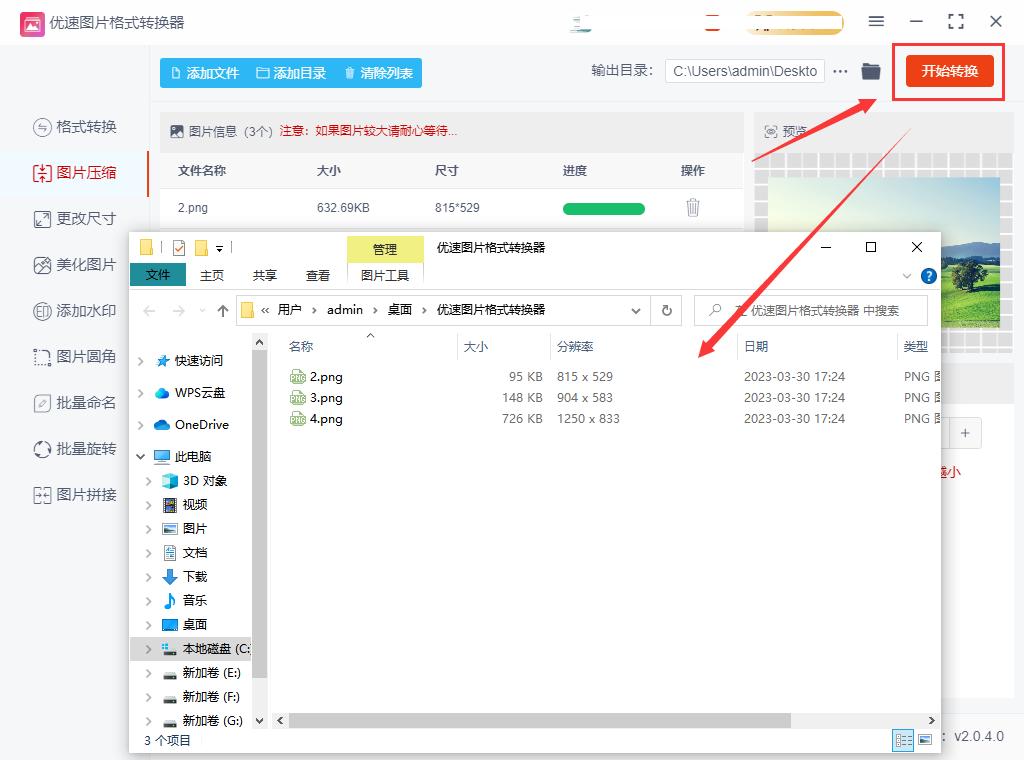Open the 文件 menu in Explorer

coord(157,275)
